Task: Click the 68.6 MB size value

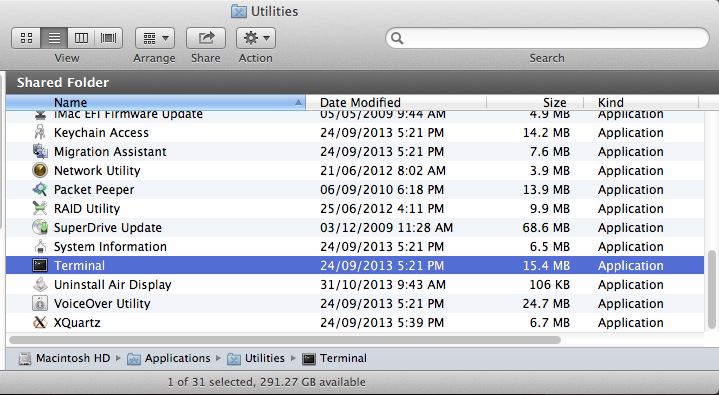Action: click(546, 228)
